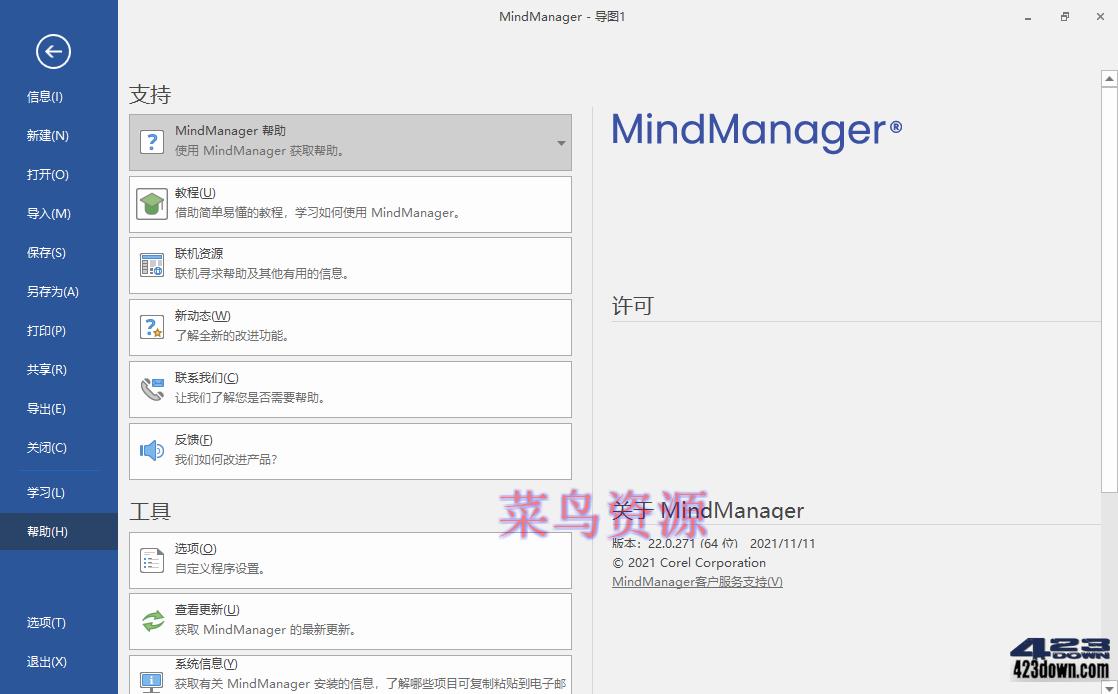The image size is (1118, 694).
Task: Expand the MindManager 帮助 dropdown arrow
Action: [x=560, y=141]
